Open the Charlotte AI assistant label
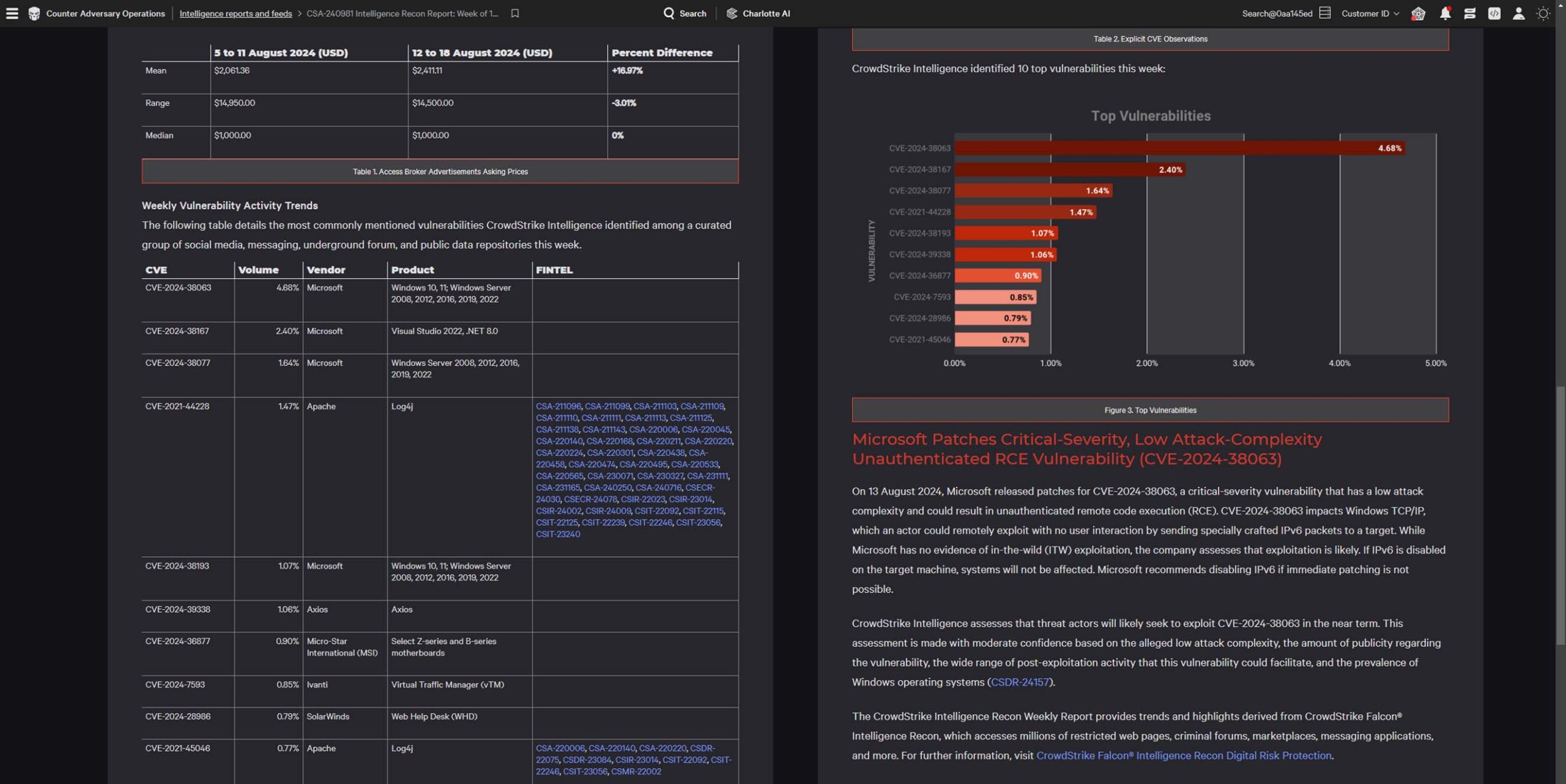 click(x=766, y=13)
